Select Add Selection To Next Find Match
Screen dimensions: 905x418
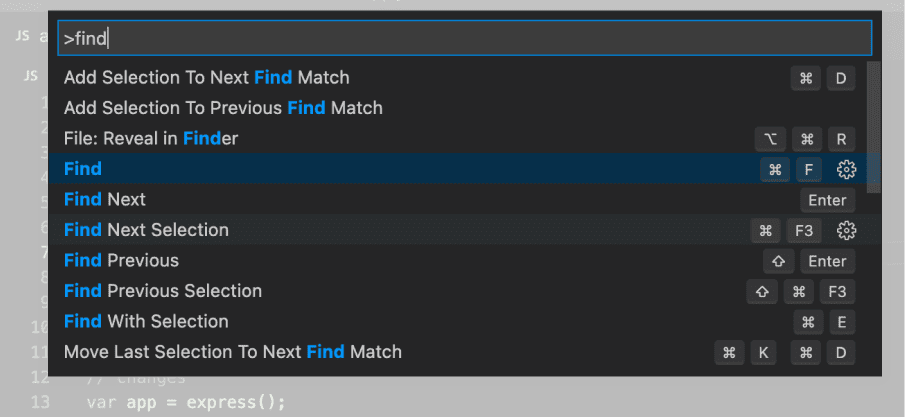(x=207, y=77)
